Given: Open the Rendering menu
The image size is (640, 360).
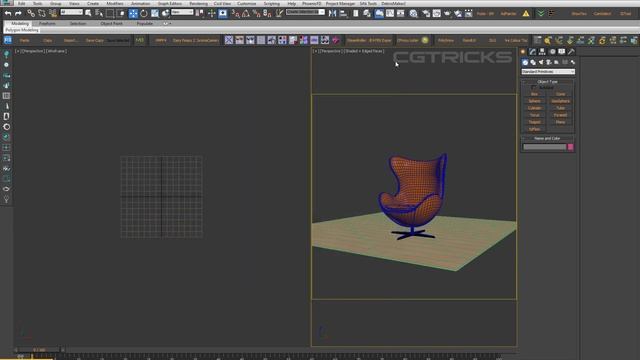Looking at the screenshot, I should (198, 3).
